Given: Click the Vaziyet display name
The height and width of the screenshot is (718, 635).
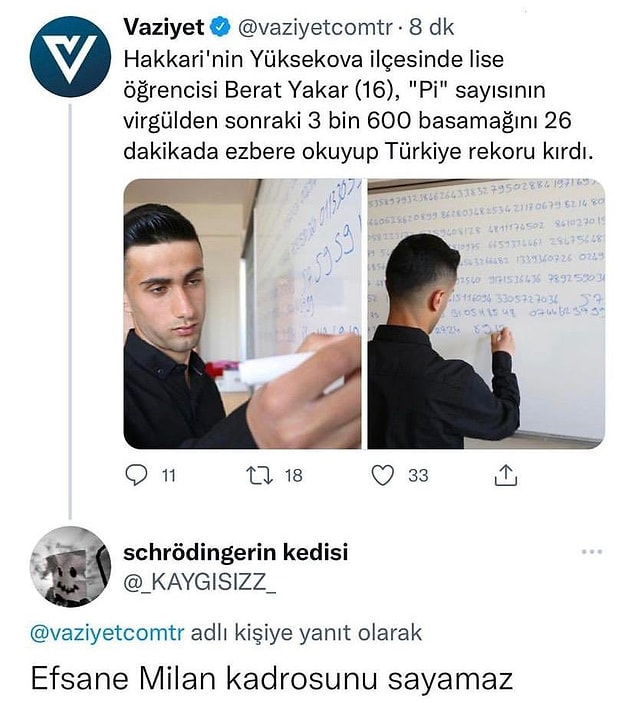Looking at the screenshot, I should point(164,27).
